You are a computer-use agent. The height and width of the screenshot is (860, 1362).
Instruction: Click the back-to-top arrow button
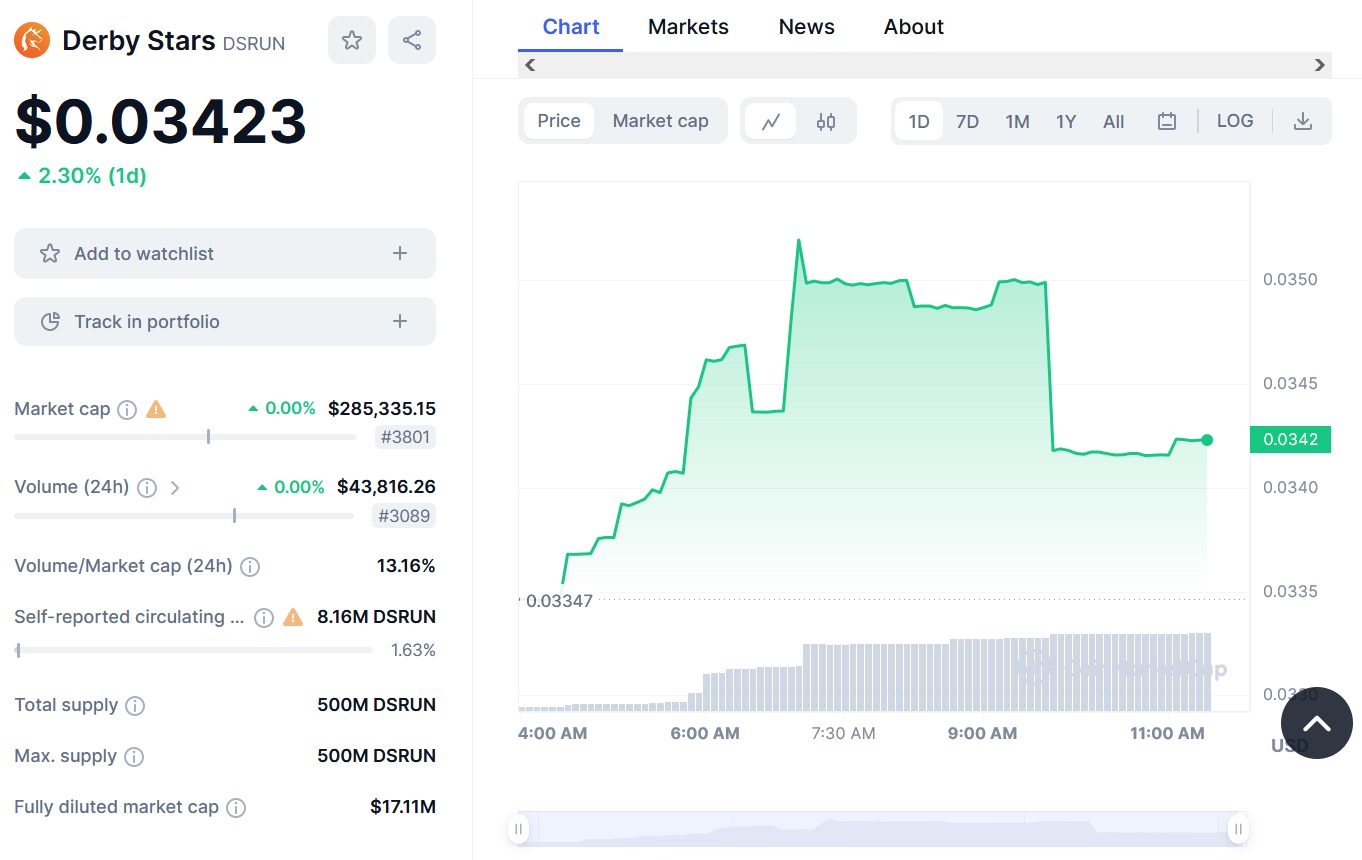pos(1317,723)
